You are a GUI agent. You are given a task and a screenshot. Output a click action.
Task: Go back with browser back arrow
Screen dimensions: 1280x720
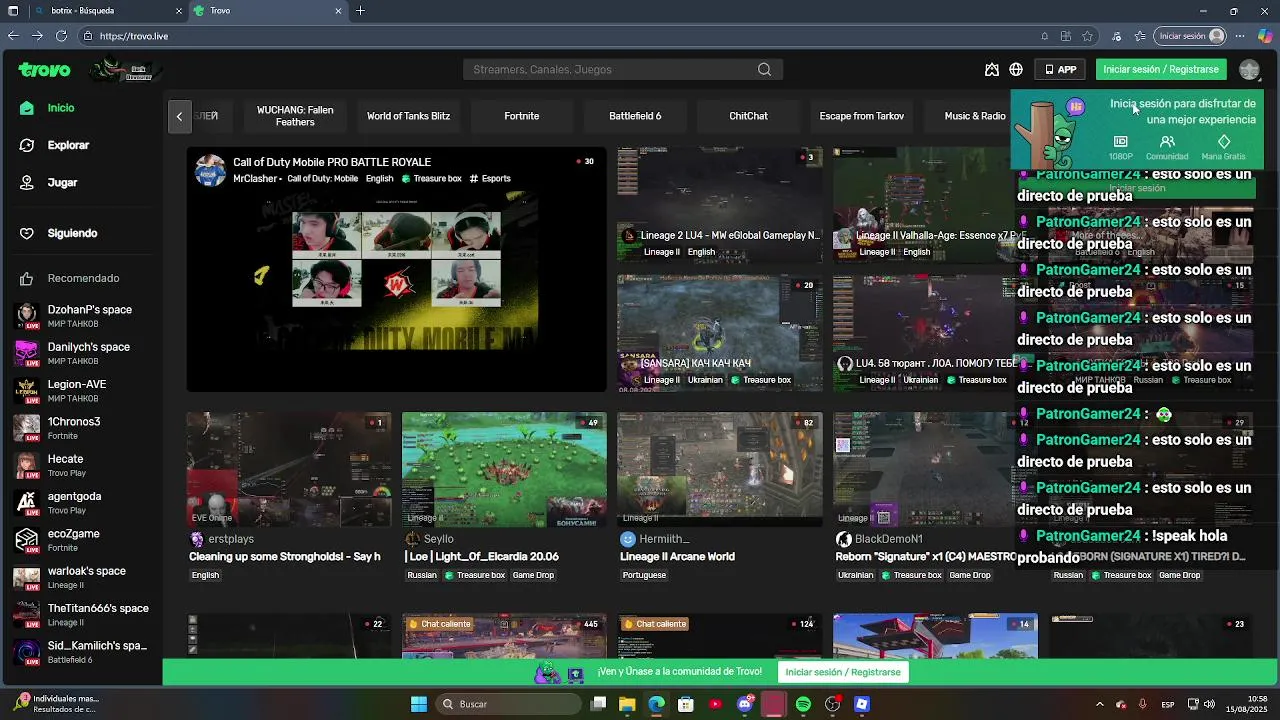(x=13, y=36)
